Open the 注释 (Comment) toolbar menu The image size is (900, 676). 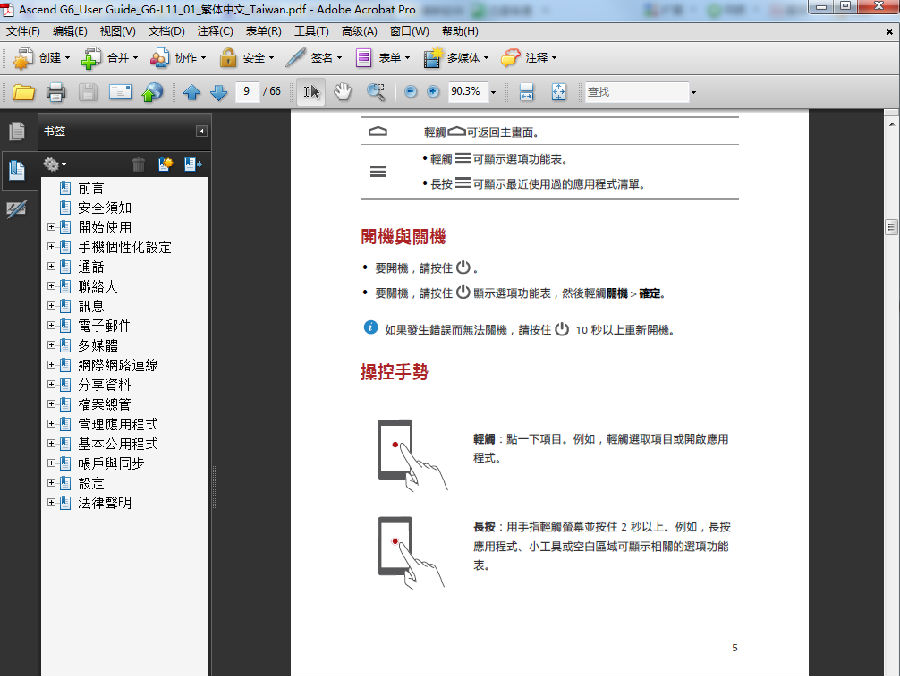pos(528,58)
